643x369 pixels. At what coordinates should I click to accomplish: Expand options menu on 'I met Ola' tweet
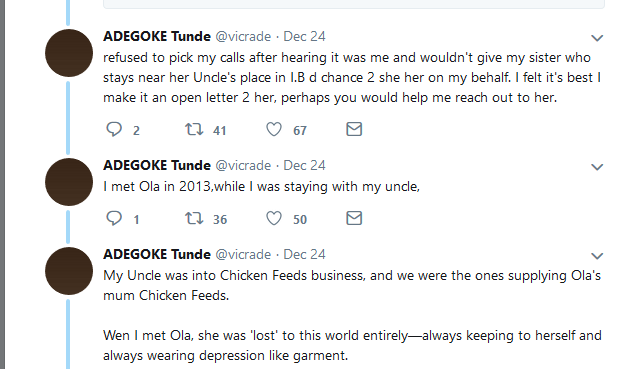597,167
